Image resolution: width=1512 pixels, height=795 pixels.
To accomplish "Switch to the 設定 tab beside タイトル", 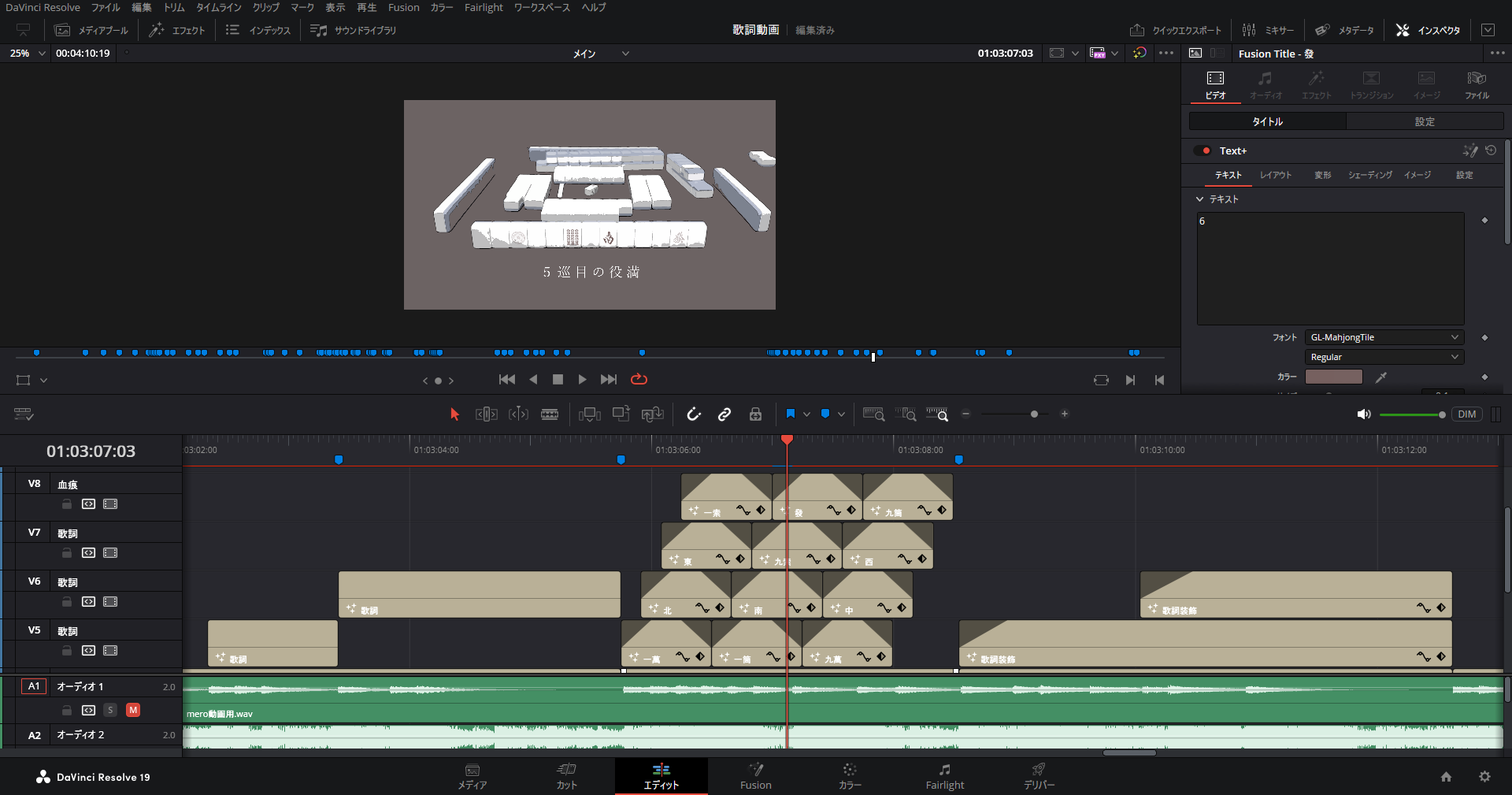I will [x=1424, y=121].
